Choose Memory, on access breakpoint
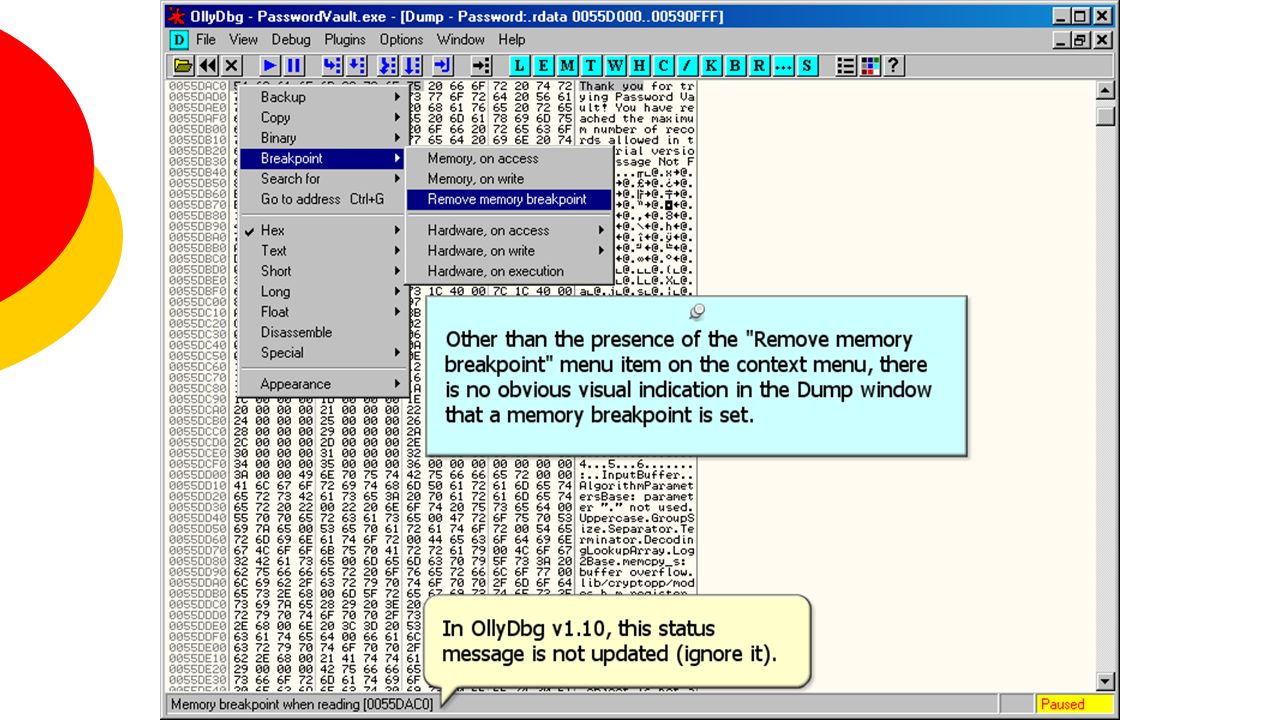1280x720 pixels. [509, 158]
